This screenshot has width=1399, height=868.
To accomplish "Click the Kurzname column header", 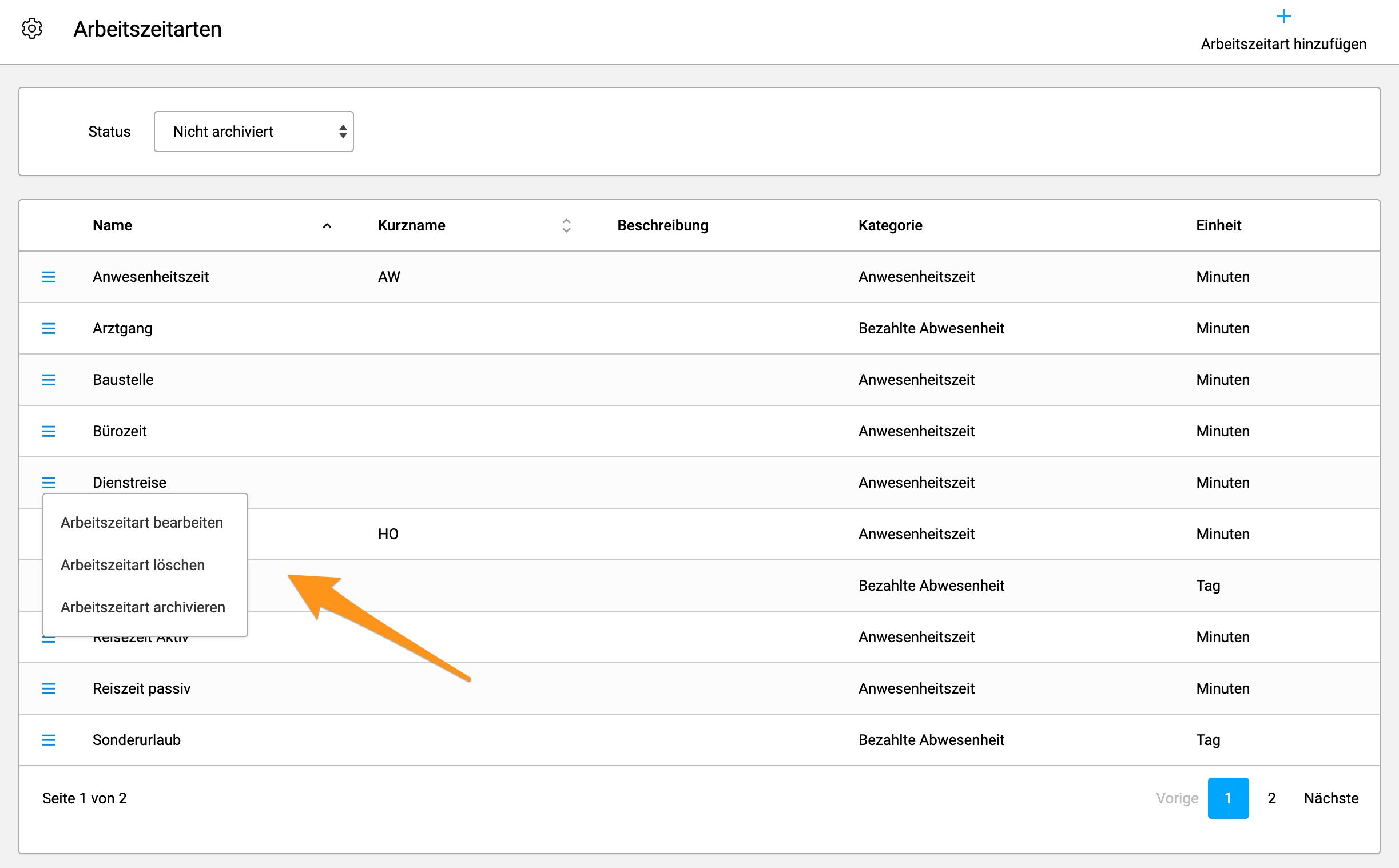I will (x=411, y=226).
